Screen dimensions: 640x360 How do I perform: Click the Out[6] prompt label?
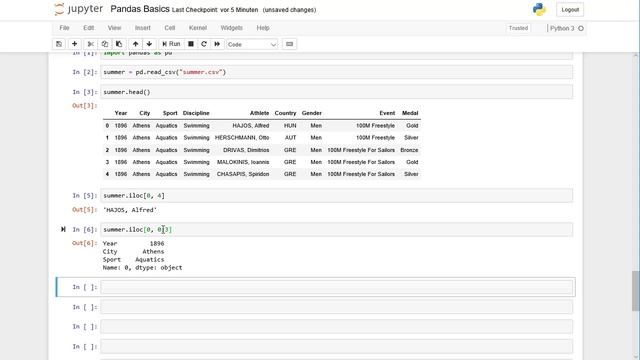click(x=84, y=243)
